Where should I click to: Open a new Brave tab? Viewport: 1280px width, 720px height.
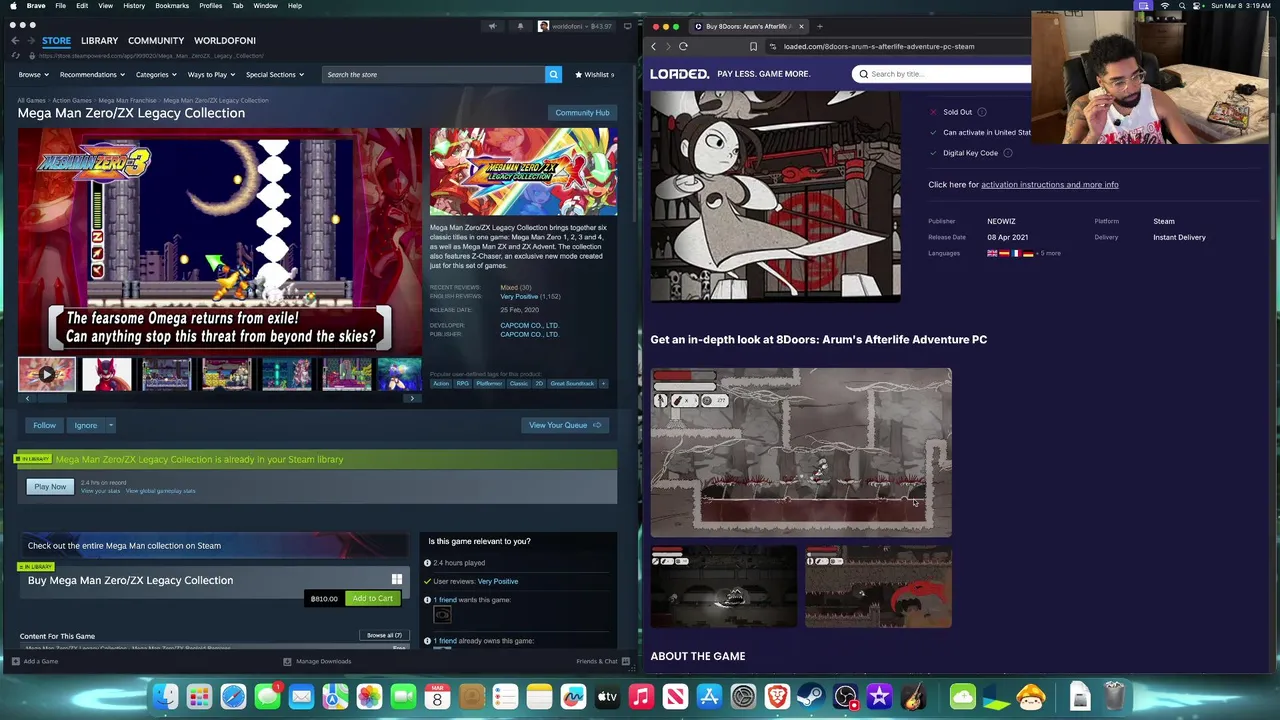pos(819,26)
